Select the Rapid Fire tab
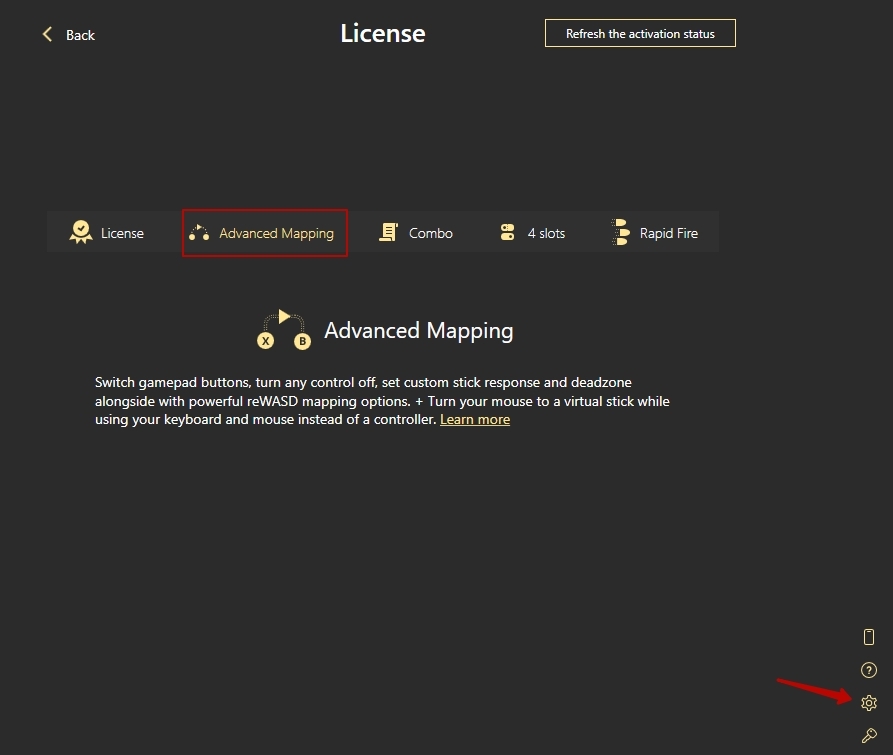This screenshot has width=893, height=755. (x=654, y=233)
